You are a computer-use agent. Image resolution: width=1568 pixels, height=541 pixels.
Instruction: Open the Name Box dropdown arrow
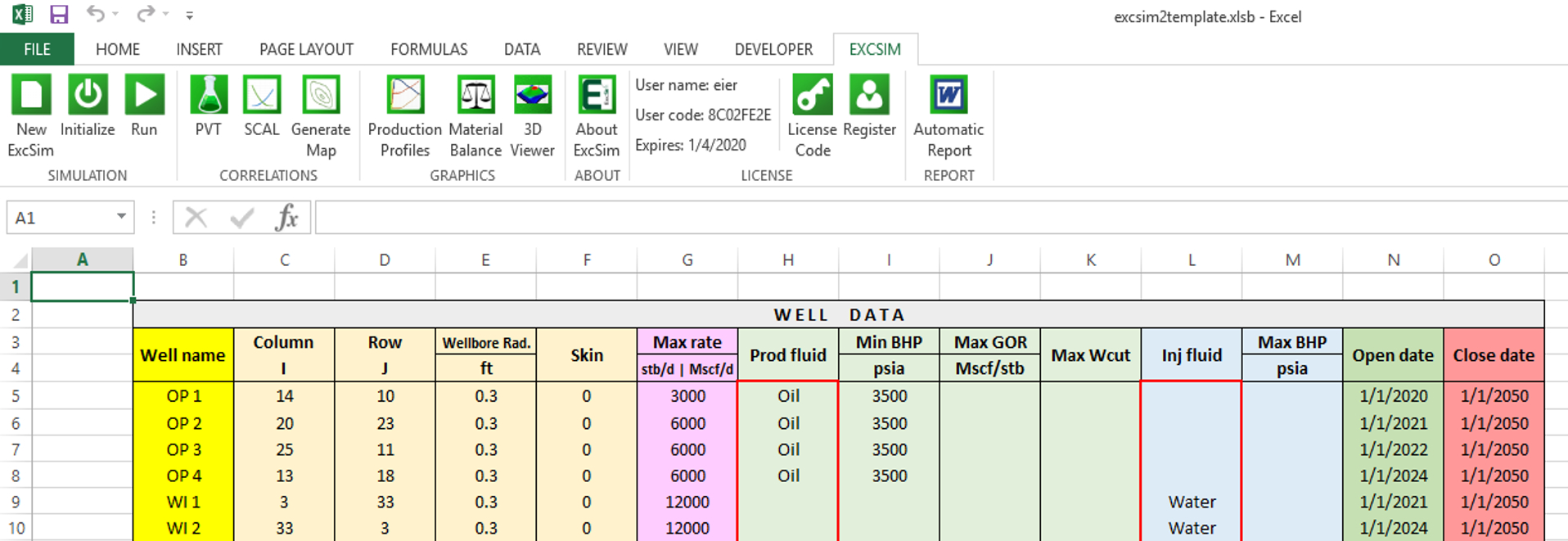point(121,217)
